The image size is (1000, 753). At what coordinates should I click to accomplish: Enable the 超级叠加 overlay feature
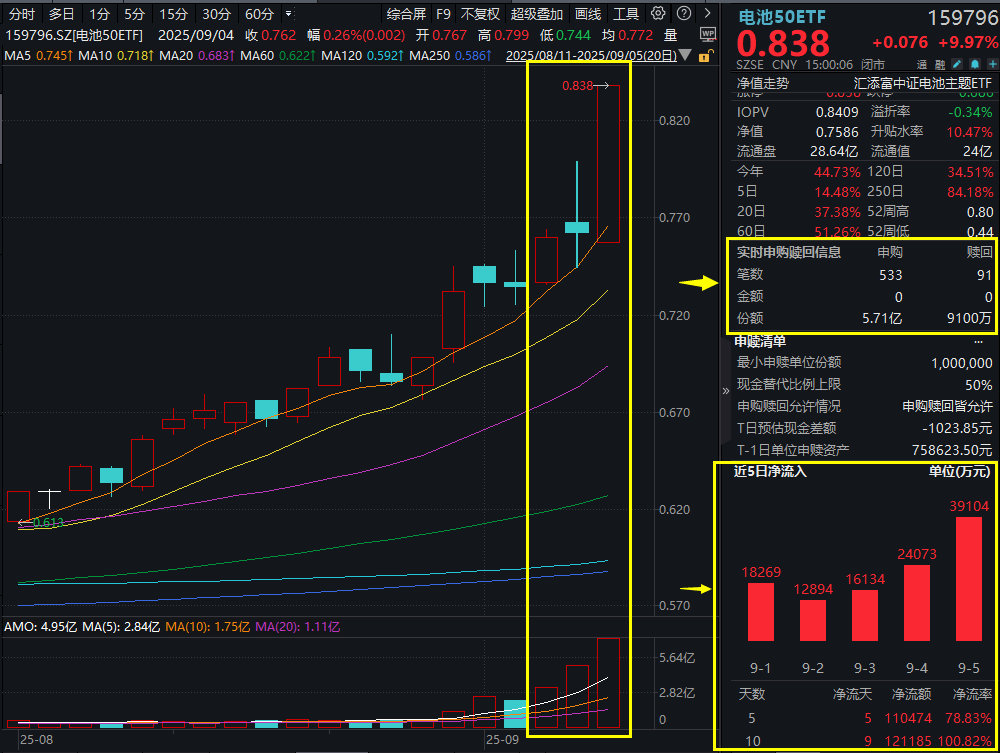[536, 14]
